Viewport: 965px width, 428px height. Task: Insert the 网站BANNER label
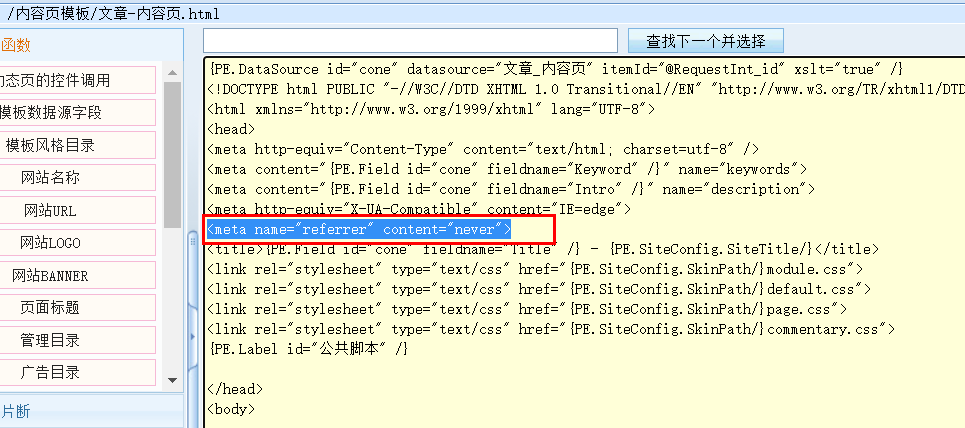(x=50, y=276)
